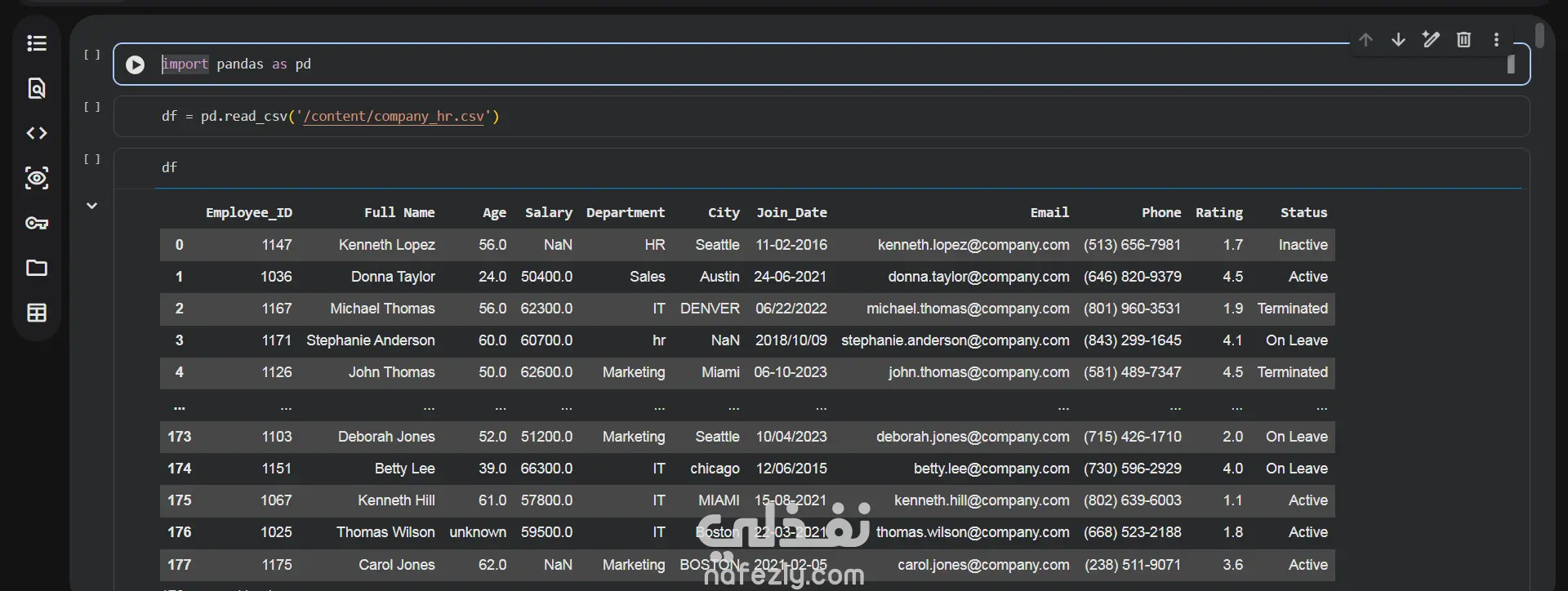Select Donna Taylor name cell
Screen dimensions: 1568x591
tap(393, 277)
